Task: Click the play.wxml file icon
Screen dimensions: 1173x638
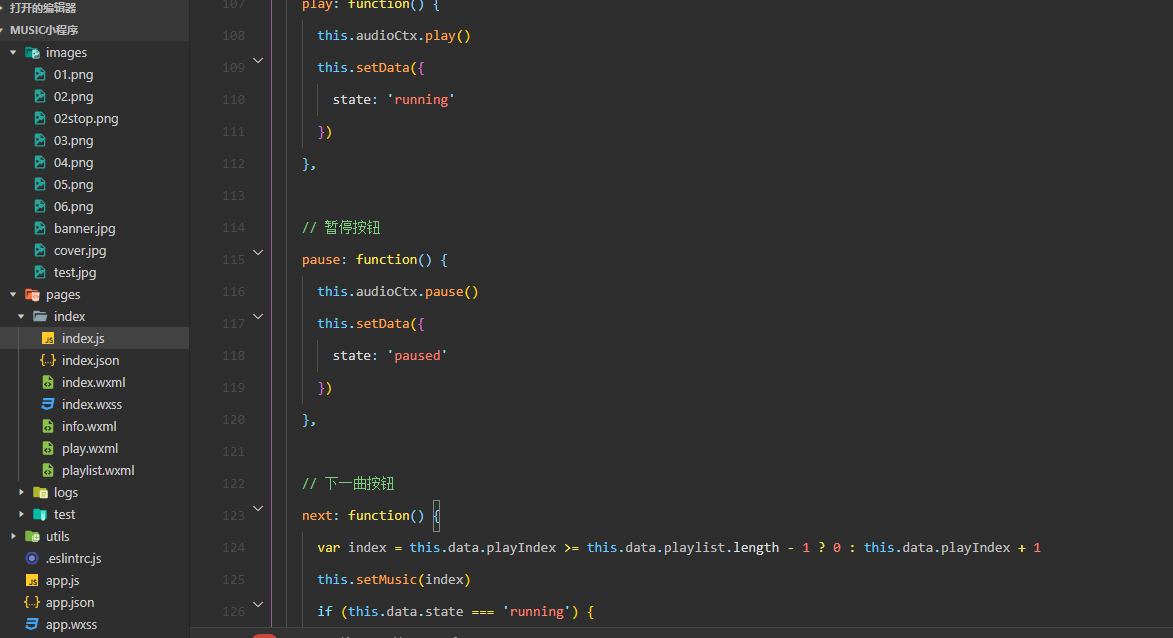Action: pyautogui.click(x=48, y=448)
